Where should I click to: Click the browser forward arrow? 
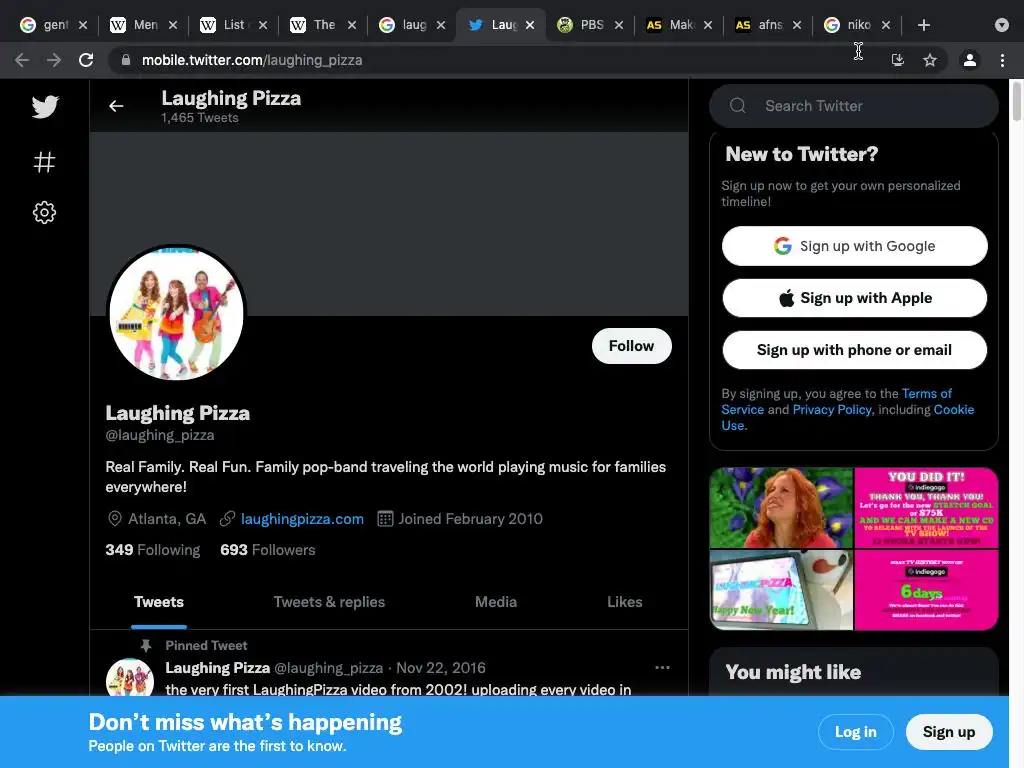click(x=54, y=60)
